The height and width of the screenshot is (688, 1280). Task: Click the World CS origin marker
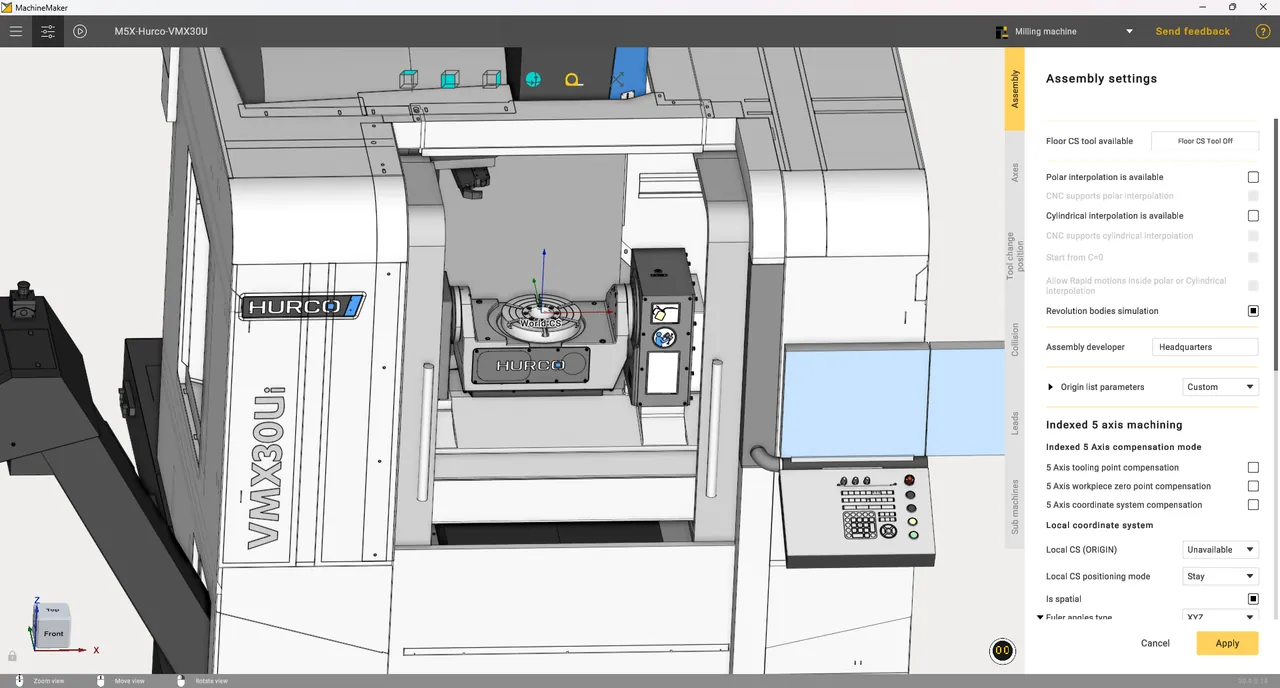click(540, 323)
